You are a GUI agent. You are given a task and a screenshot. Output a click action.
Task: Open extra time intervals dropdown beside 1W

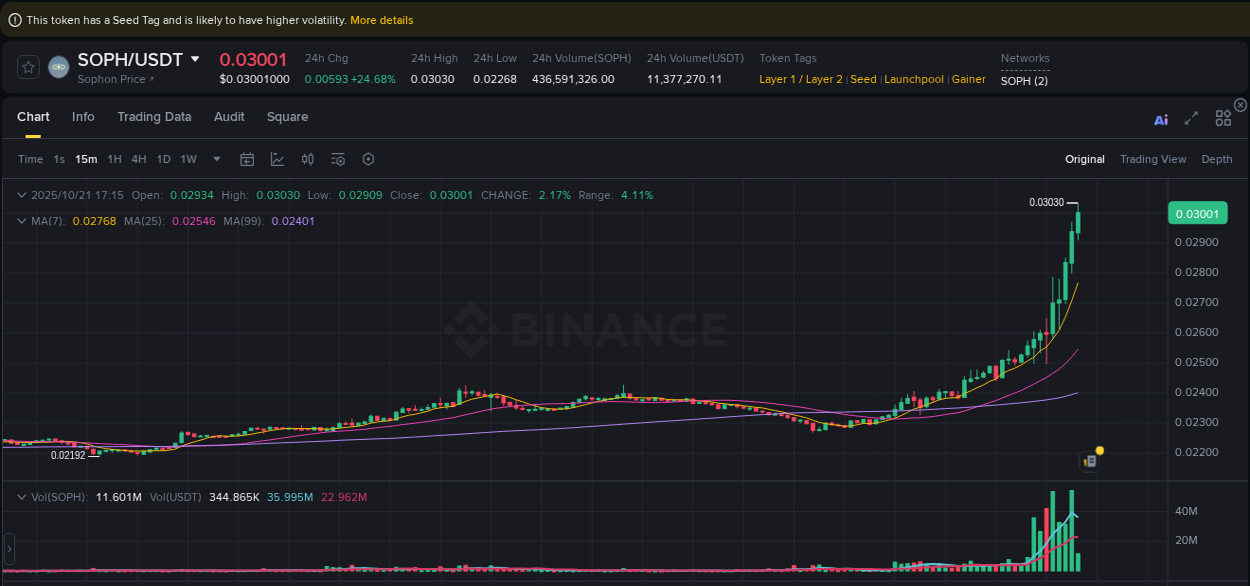pyautogui.click(x=216, y=159)
